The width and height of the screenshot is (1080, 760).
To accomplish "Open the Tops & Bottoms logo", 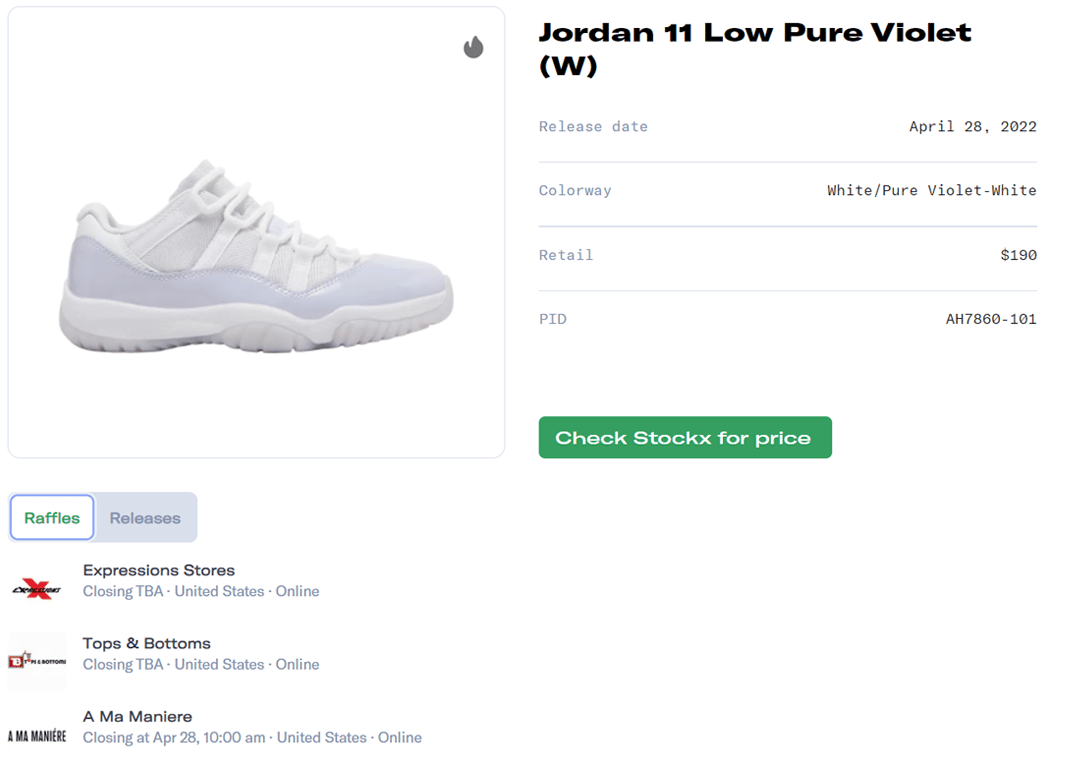I will [37, 661].
